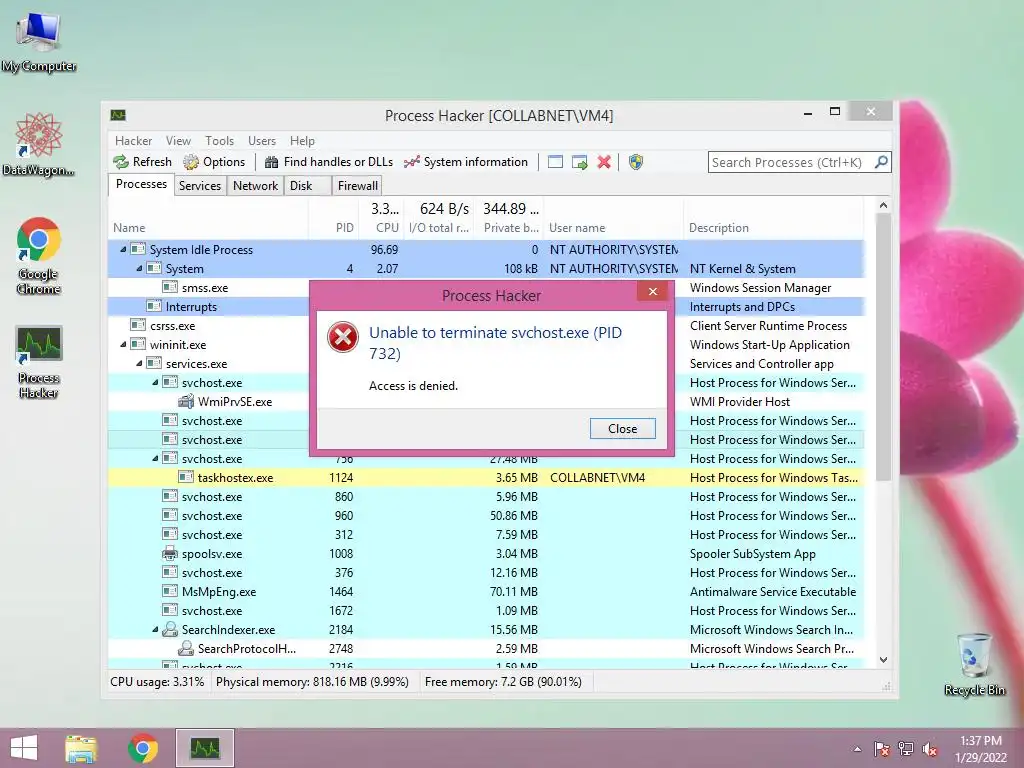Click the Process Hacker title bar icon

118,116
